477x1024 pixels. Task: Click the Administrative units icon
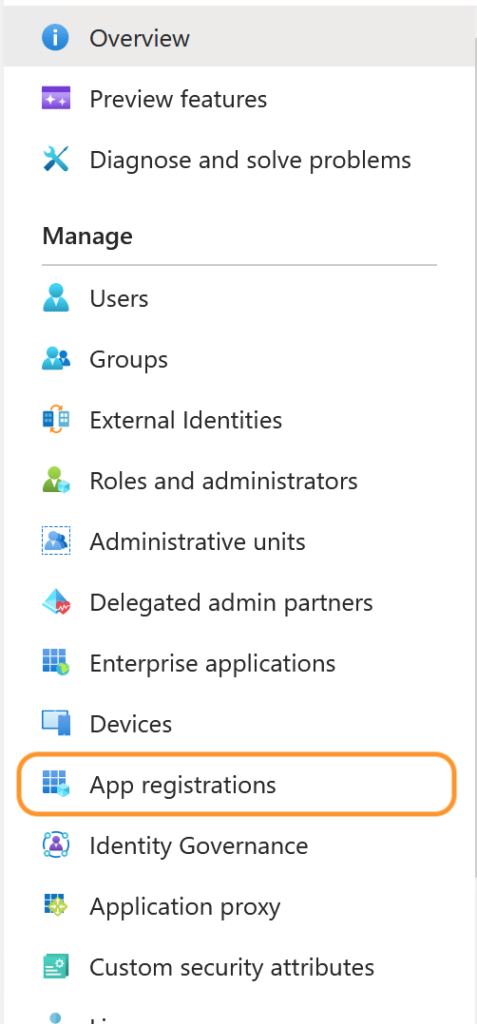tap(56, 541)
